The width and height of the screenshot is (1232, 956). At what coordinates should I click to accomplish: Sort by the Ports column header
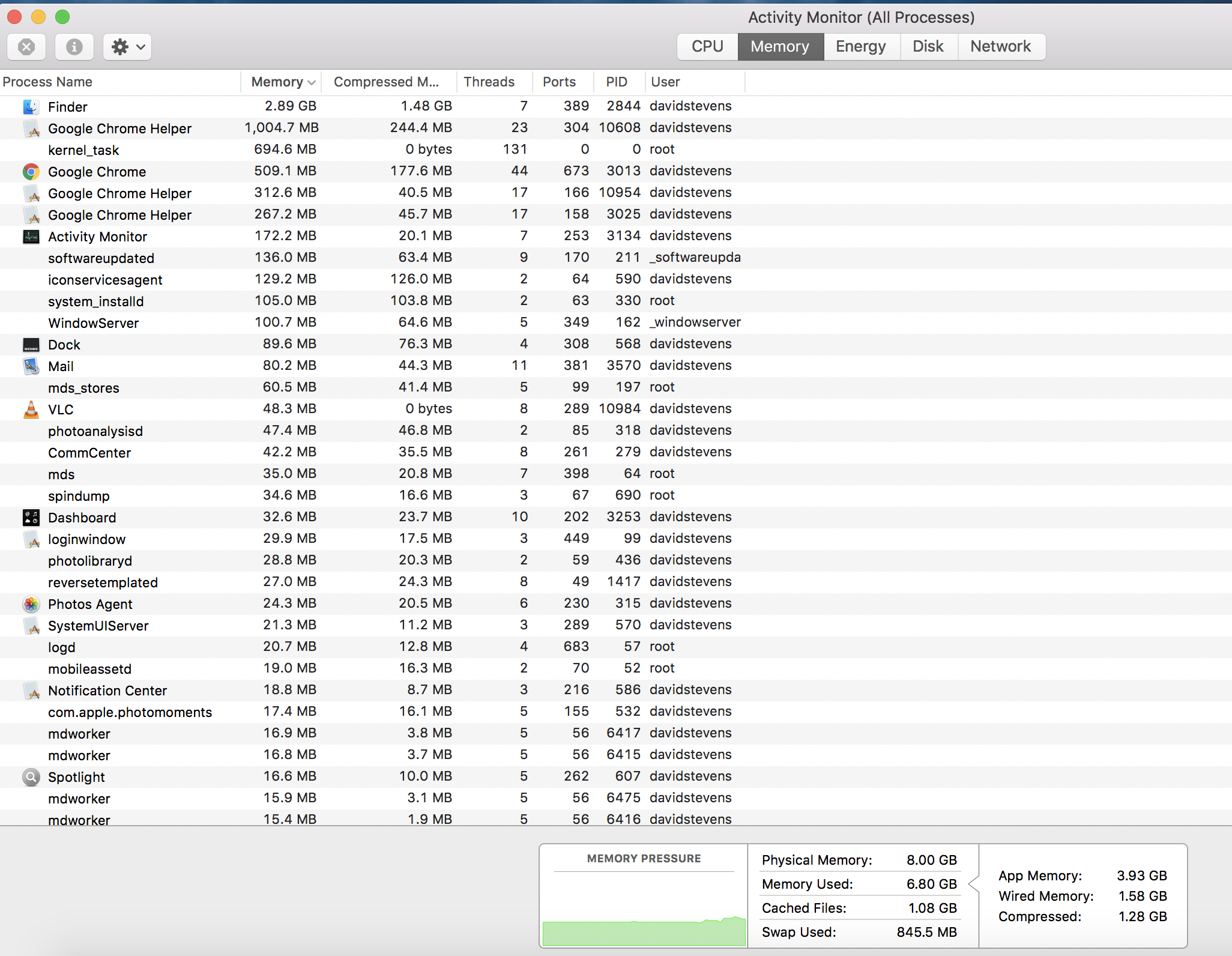(563, 82)
